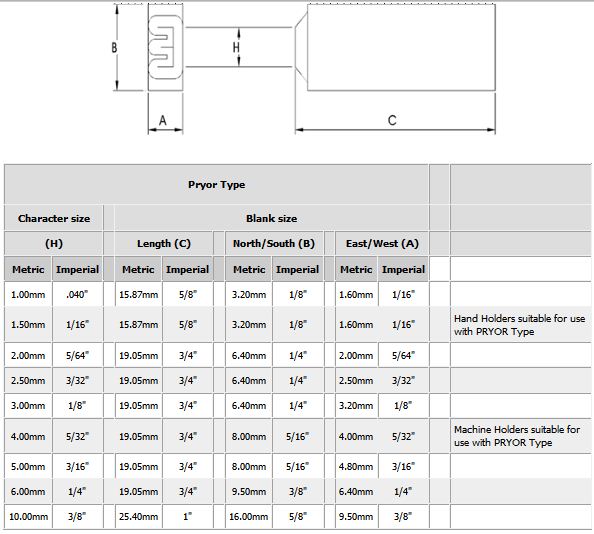Click the 1" imperial length cell
This screenshot has width=594, height=534.
[188, 516]
